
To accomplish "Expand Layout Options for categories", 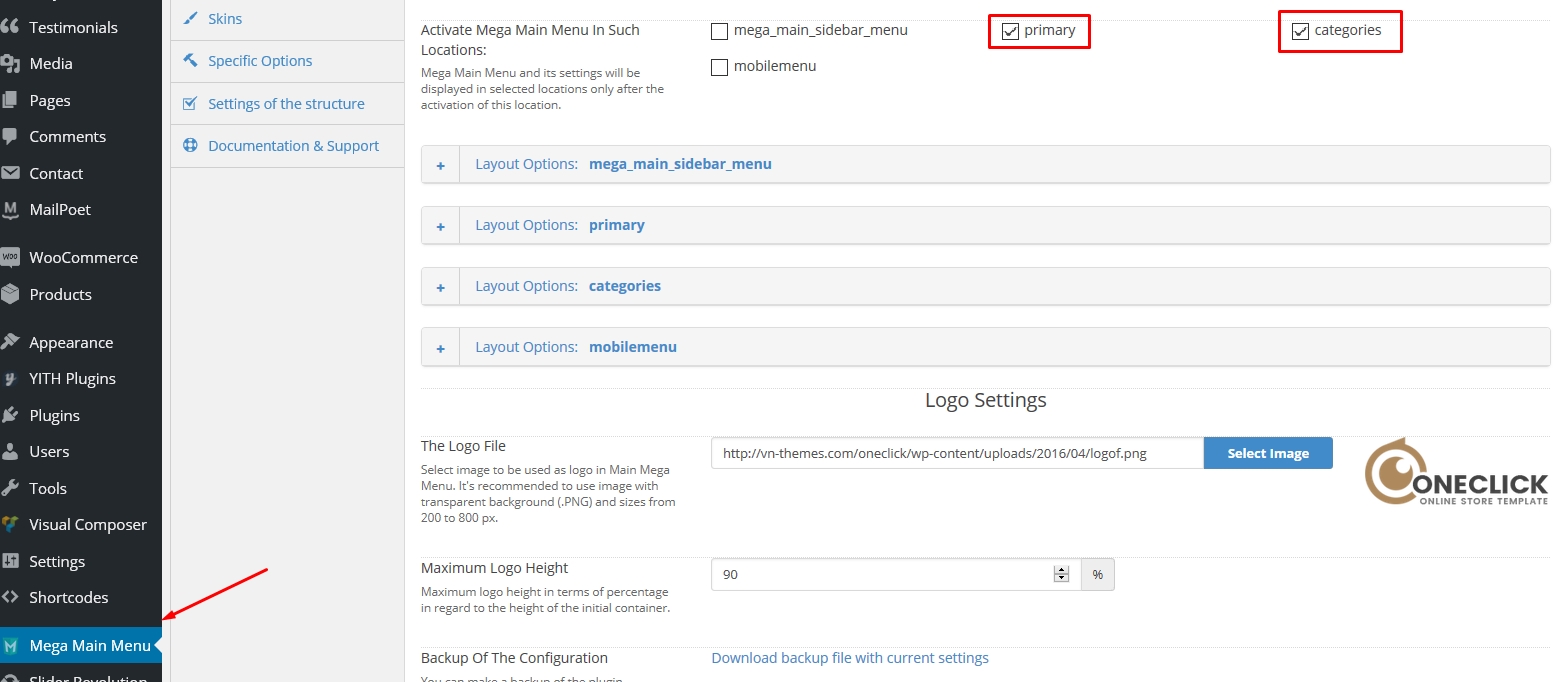I will (x=440, y=287).
